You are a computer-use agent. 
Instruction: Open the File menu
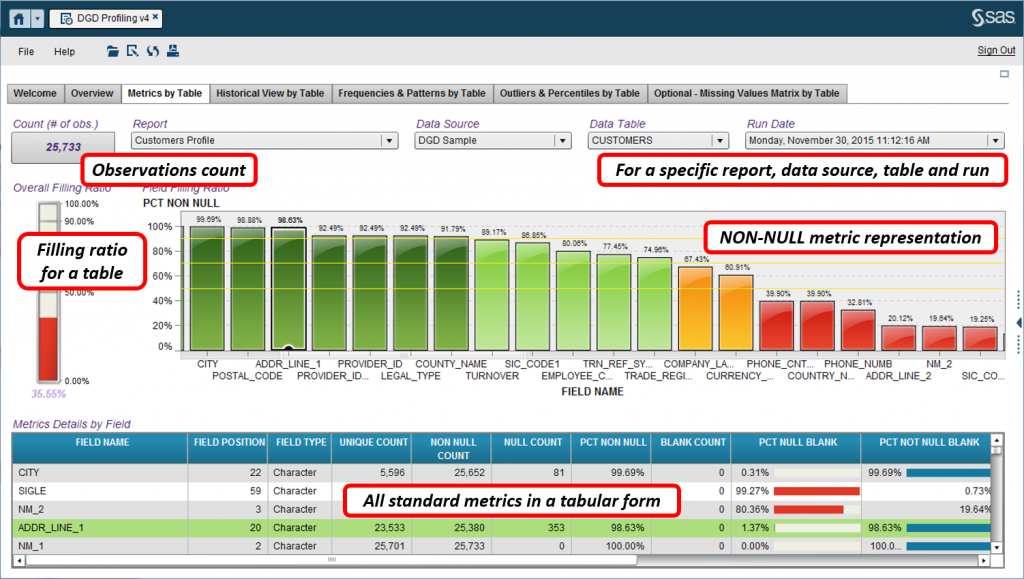(25, 51)
